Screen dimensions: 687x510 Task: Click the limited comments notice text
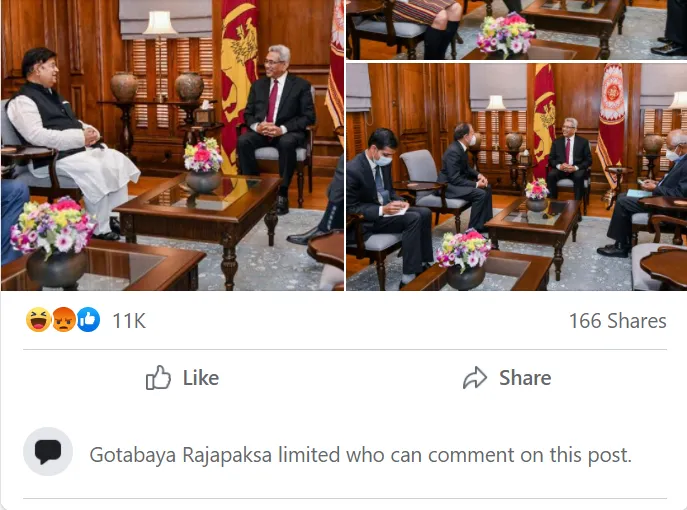pyautogui.click(x=361, y=455)
